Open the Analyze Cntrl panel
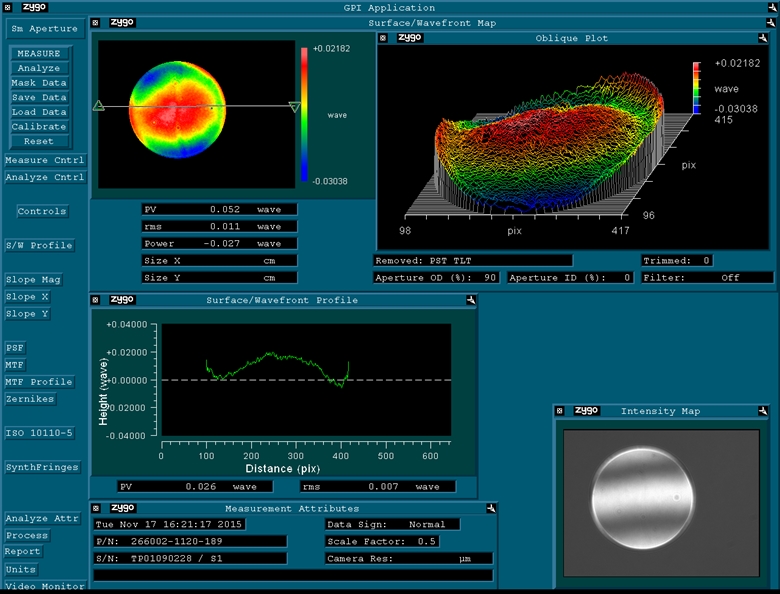 click(x=44, y=177)
